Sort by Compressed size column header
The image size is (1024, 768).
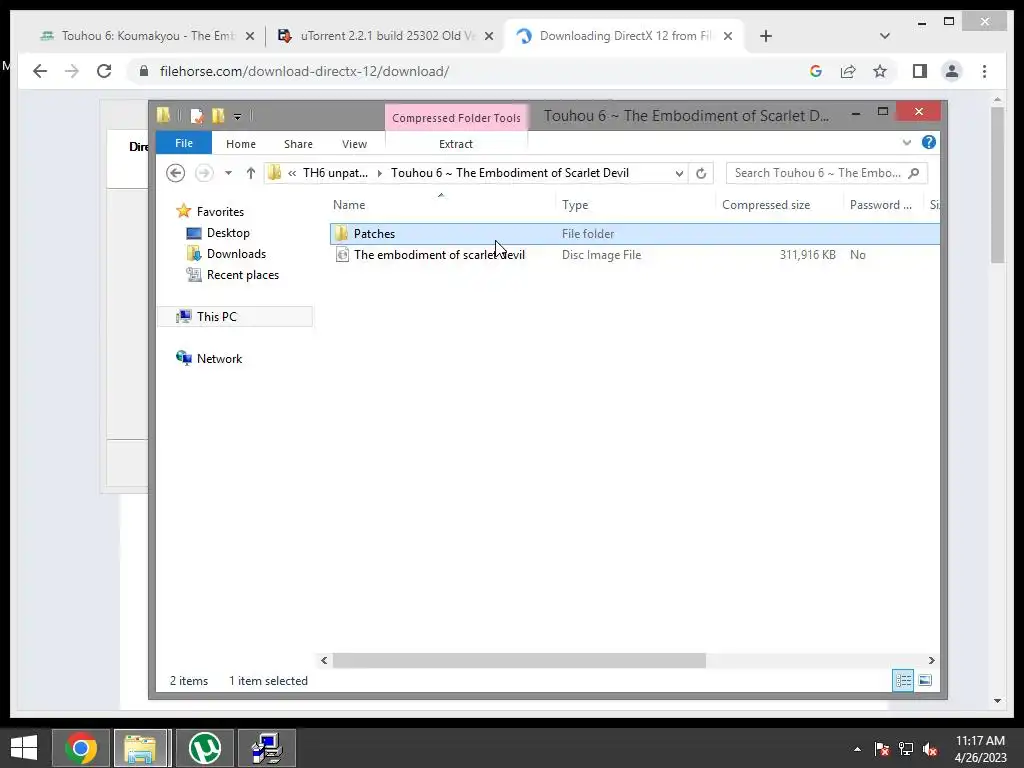pos(780,205)
